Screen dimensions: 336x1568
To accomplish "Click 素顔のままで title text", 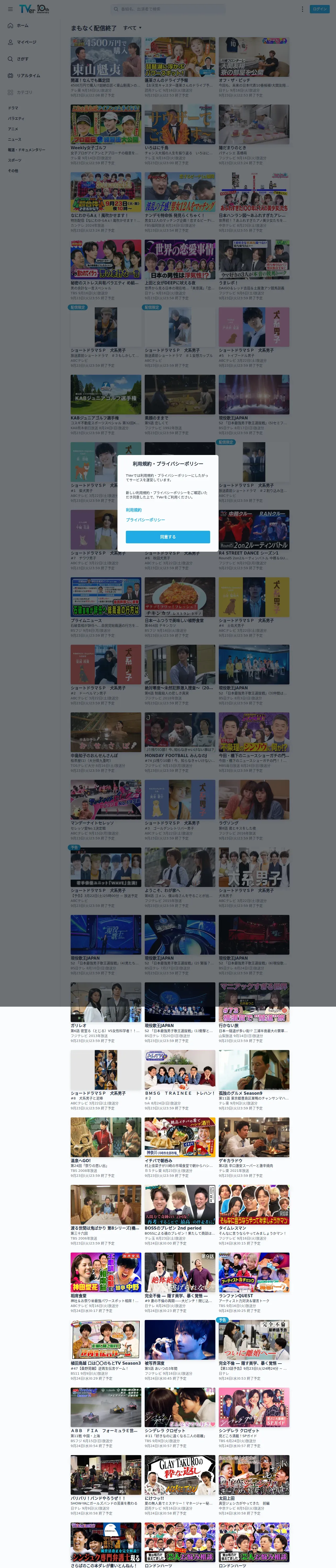I will pos(156,418).
